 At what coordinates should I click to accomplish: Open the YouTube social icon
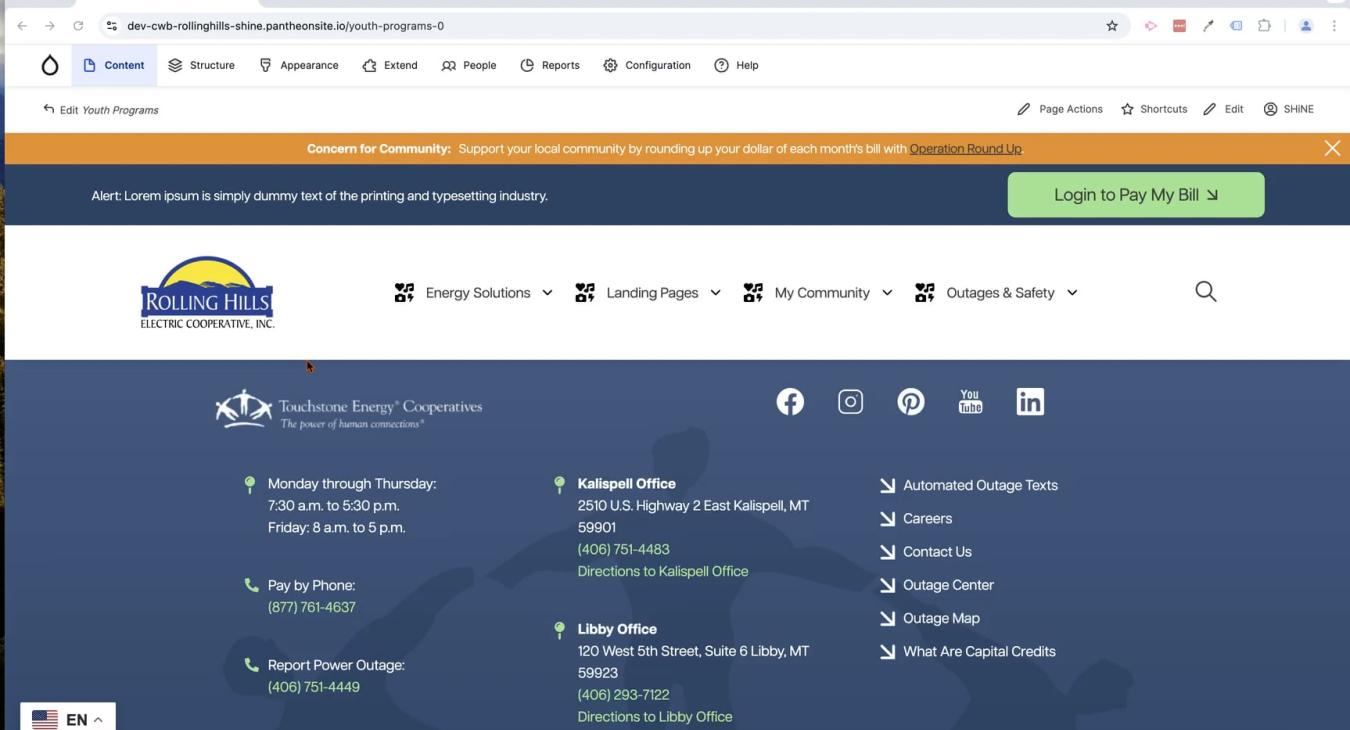click(970, 402)
